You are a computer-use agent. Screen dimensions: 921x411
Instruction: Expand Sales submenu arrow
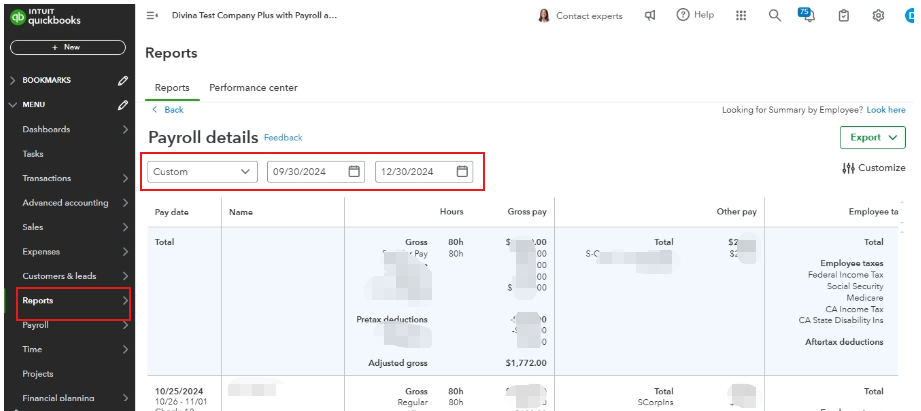pos(125,227)
